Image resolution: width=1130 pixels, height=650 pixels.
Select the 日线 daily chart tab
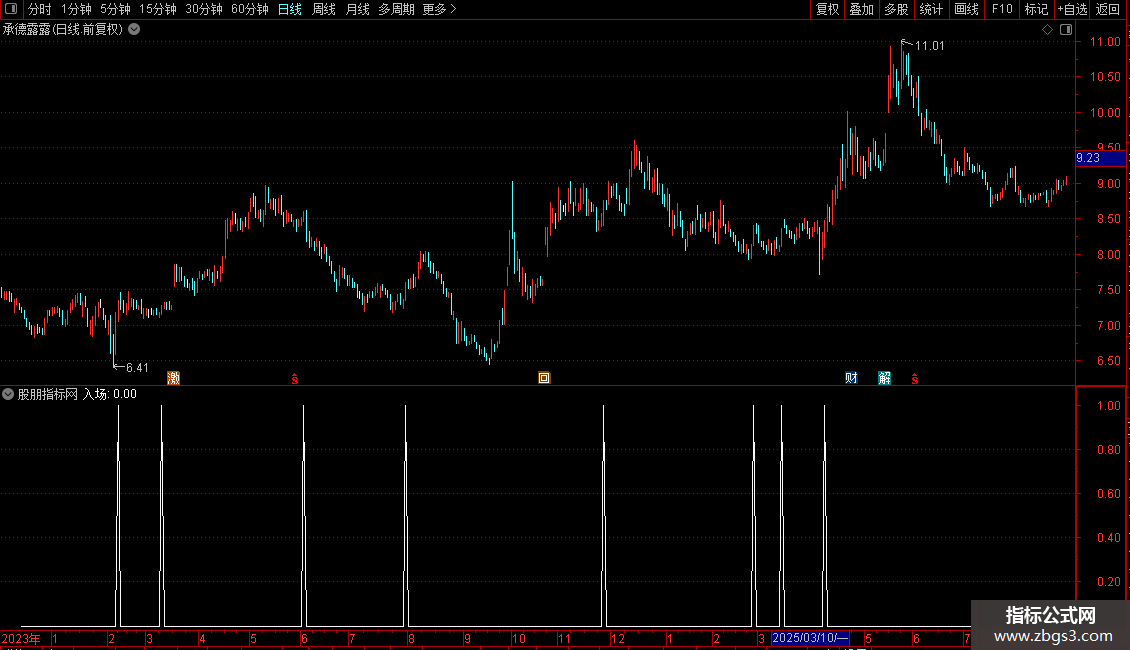click(x=290, y=9)
